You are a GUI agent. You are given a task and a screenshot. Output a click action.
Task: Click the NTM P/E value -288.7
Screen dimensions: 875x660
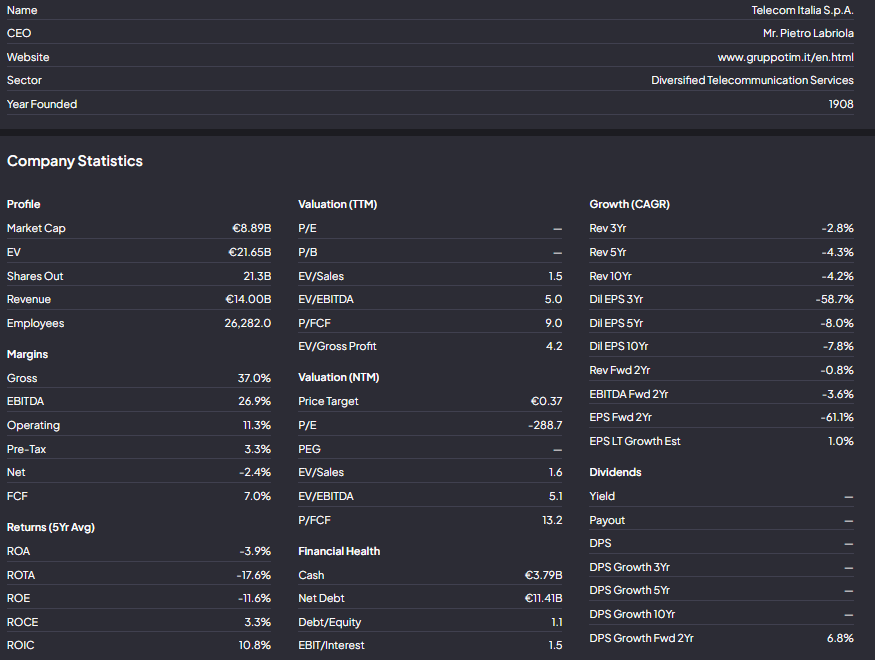(545, 426)
